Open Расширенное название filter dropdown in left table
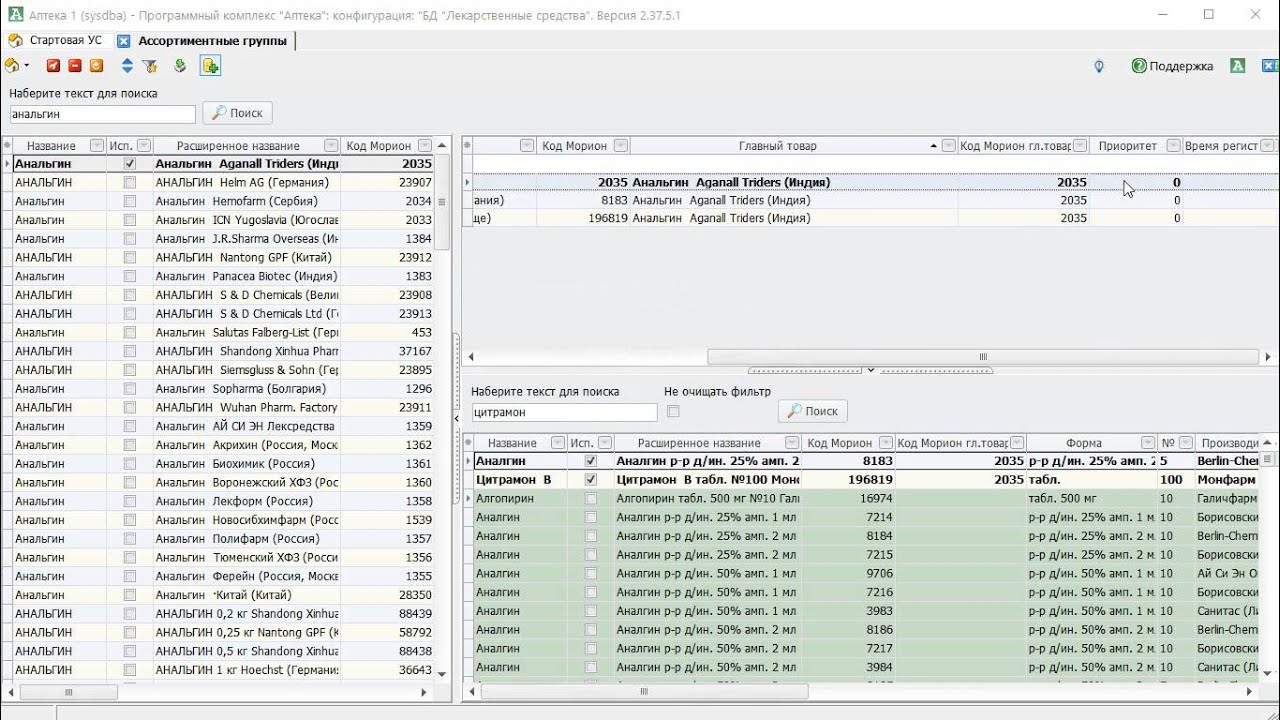Viewport: 1280px width, 720px height. pos(332,146)
